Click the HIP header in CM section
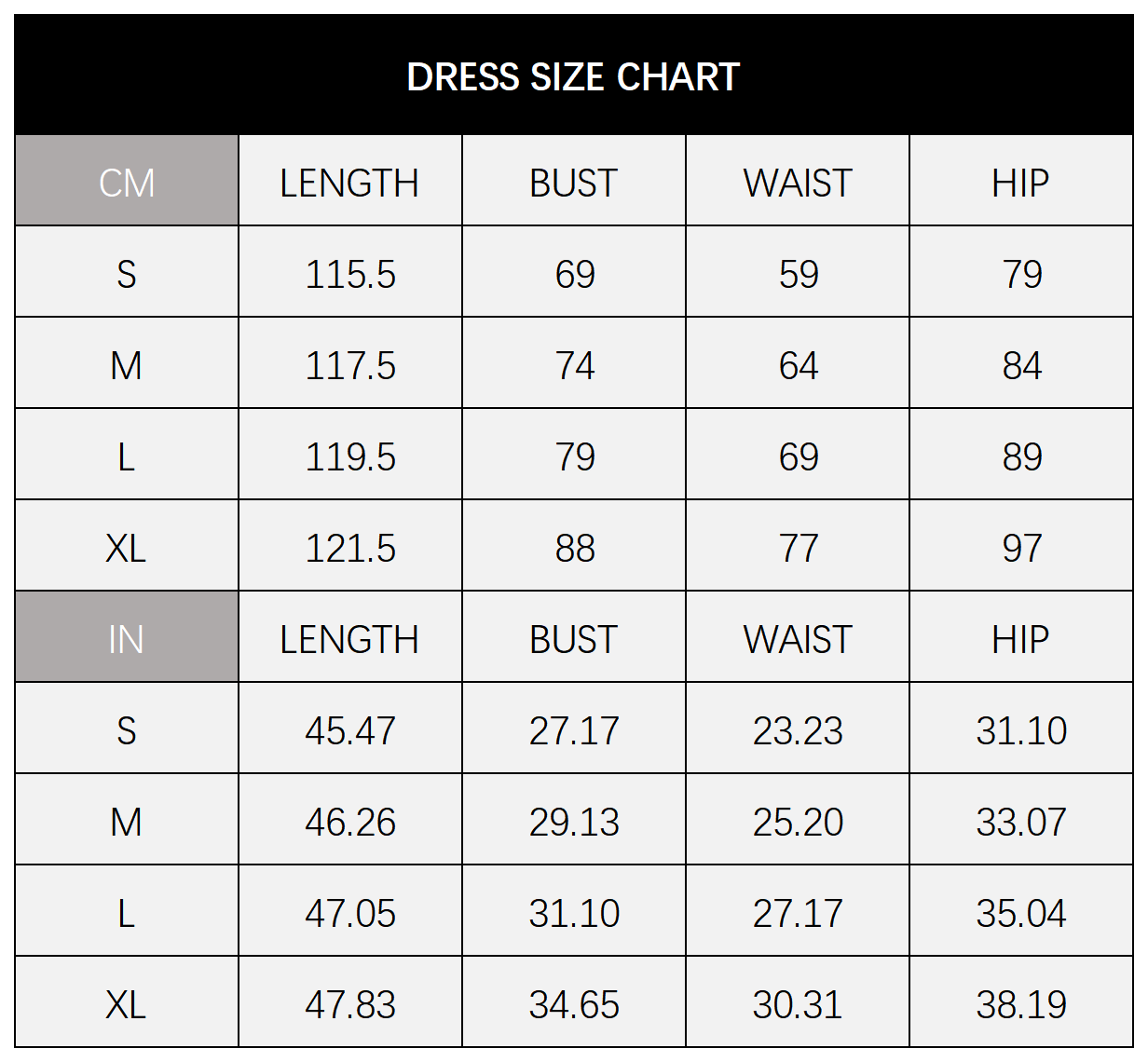This screenshot has height=1062, width=1148. 1020,183
